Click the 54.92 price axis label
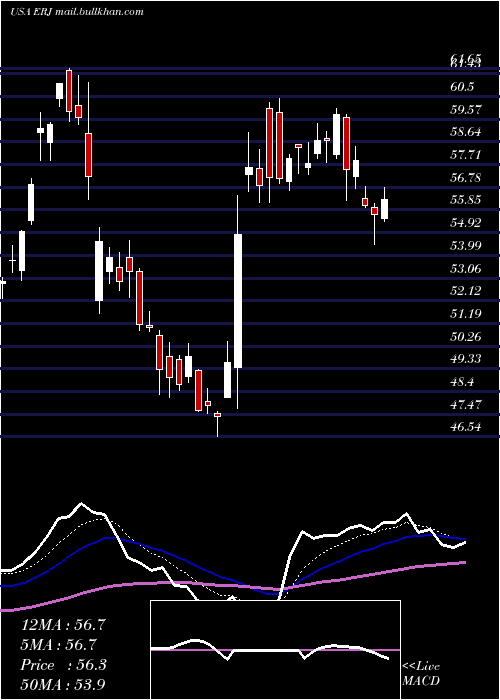 tap(466, 223)
